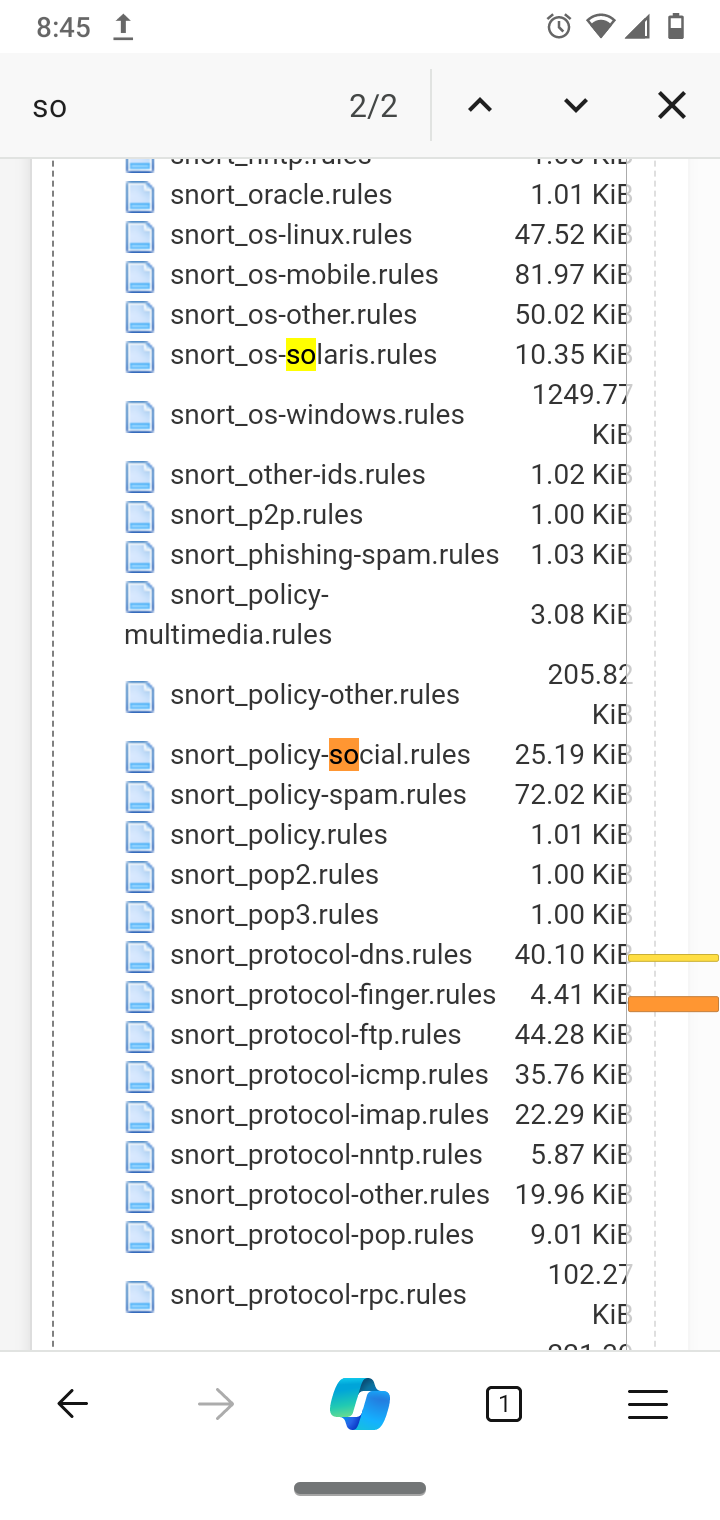720x1520 pixels.
Task: Open snort_os-windows.rules file
Action: click(317, 415)
